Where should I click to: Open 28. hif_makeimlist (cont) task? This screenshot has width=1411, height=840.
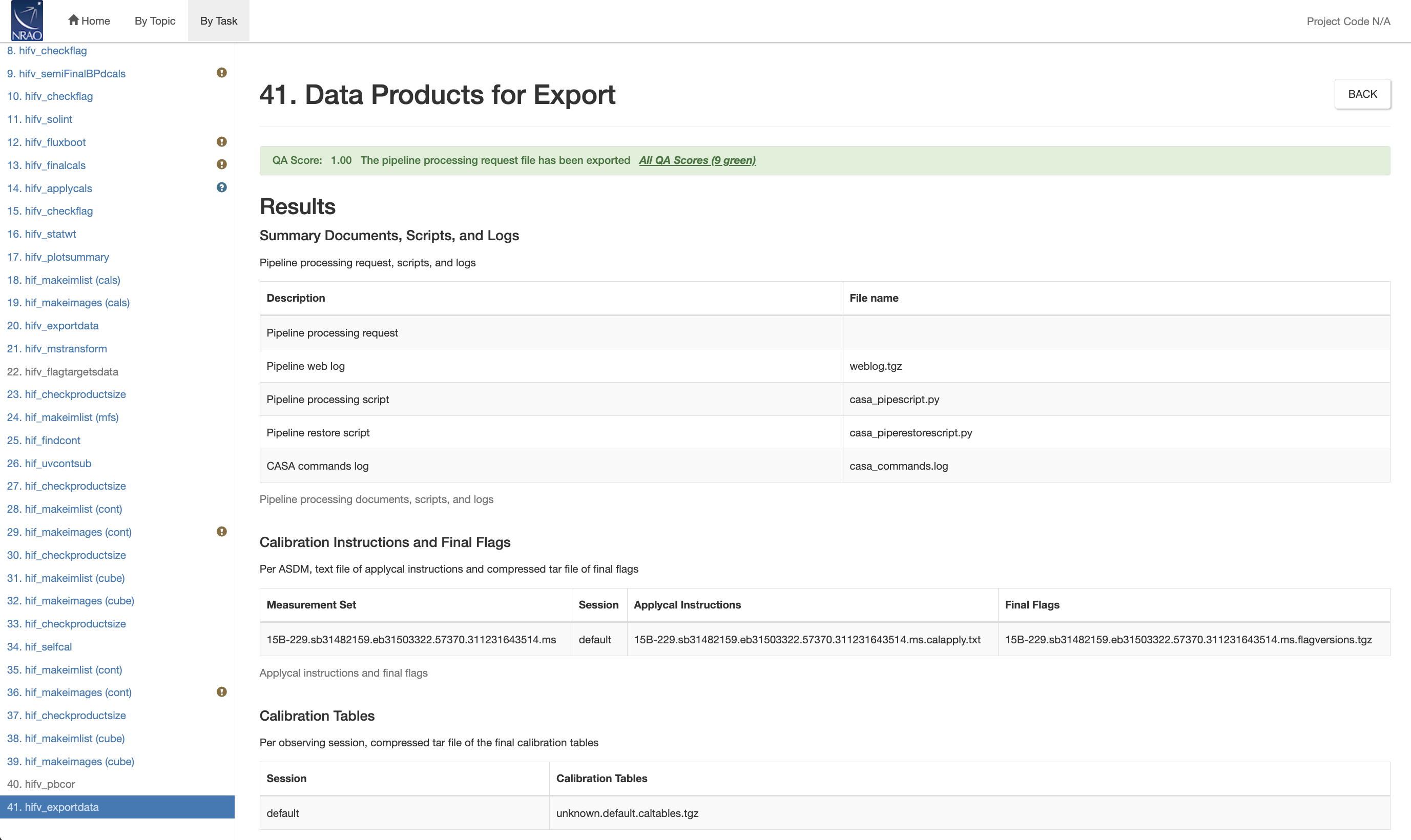tap(65, 509)
